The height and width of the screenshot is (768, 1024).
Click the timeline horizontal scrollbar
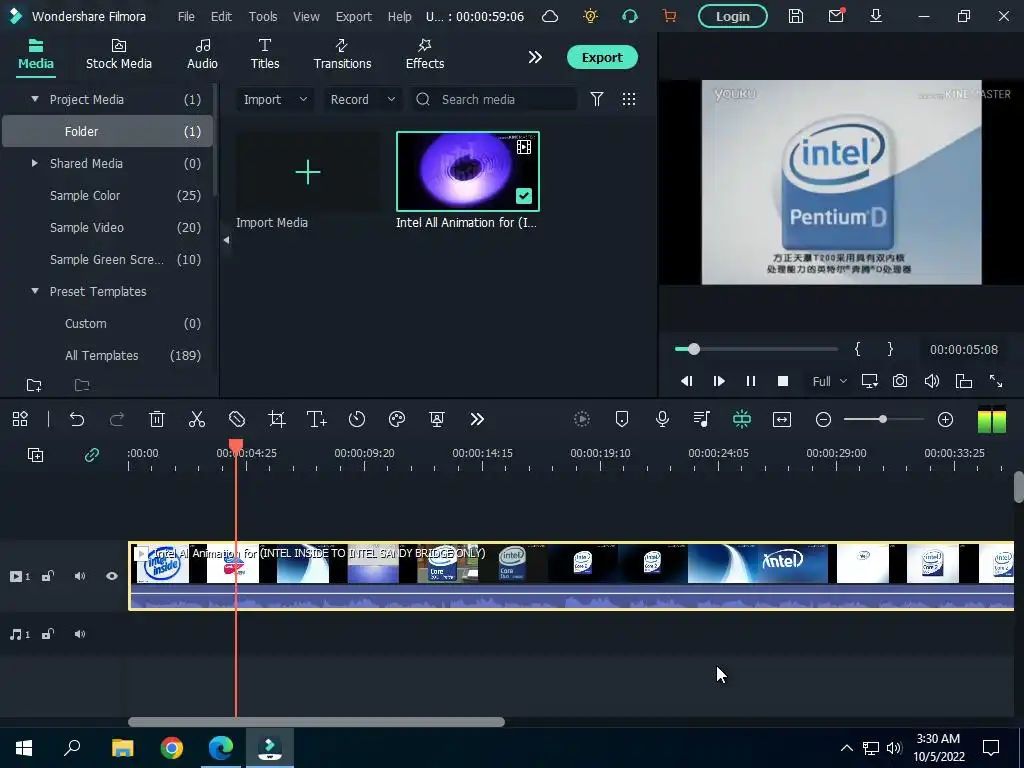316,722
